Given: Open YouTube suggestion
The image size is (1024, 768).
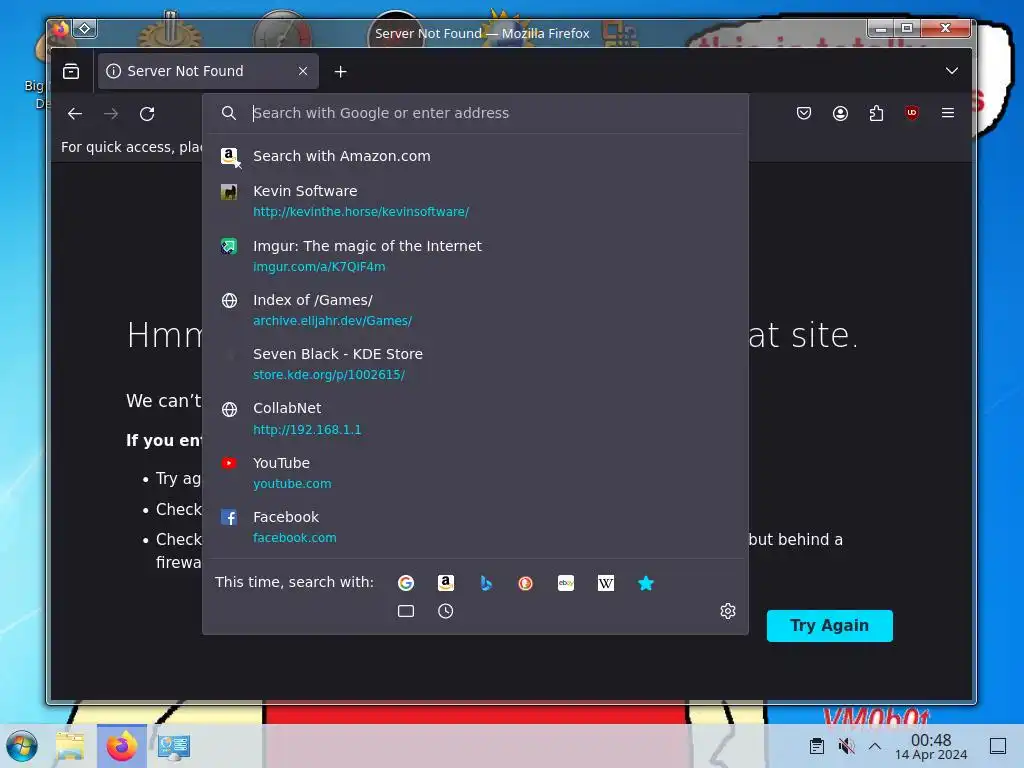Looking at the screenshot, I should (x=475, y=473).
